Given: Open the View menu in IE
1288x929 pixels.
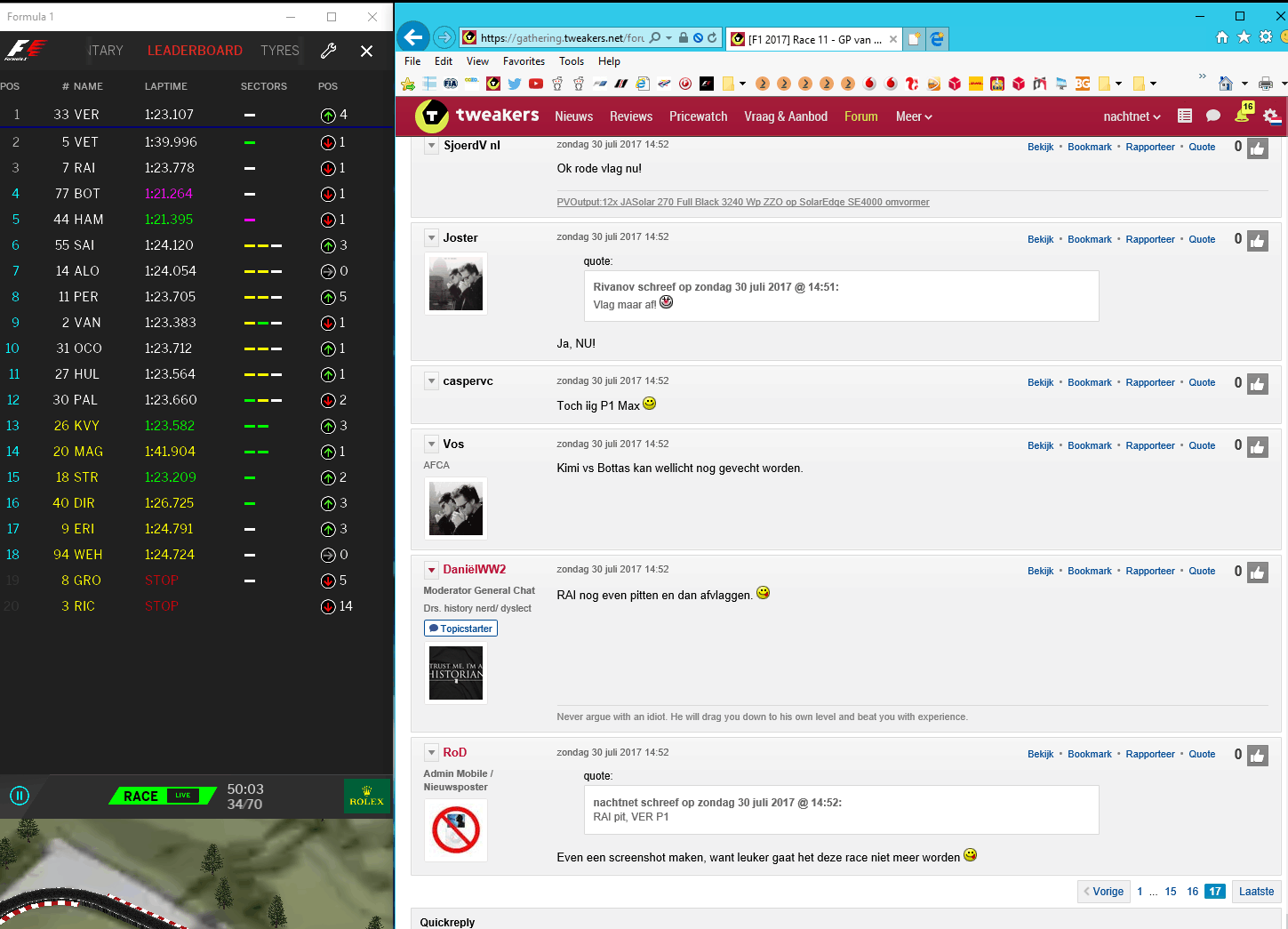Looking at the screenshot, I should point(477,61).
